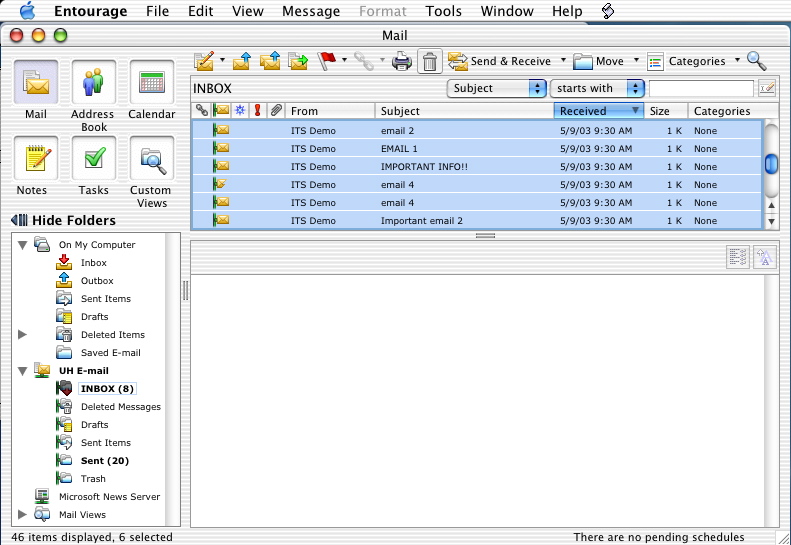Collapse the UH E-mail account
This screenshot has width=791, height=545.
click(22, 371)
